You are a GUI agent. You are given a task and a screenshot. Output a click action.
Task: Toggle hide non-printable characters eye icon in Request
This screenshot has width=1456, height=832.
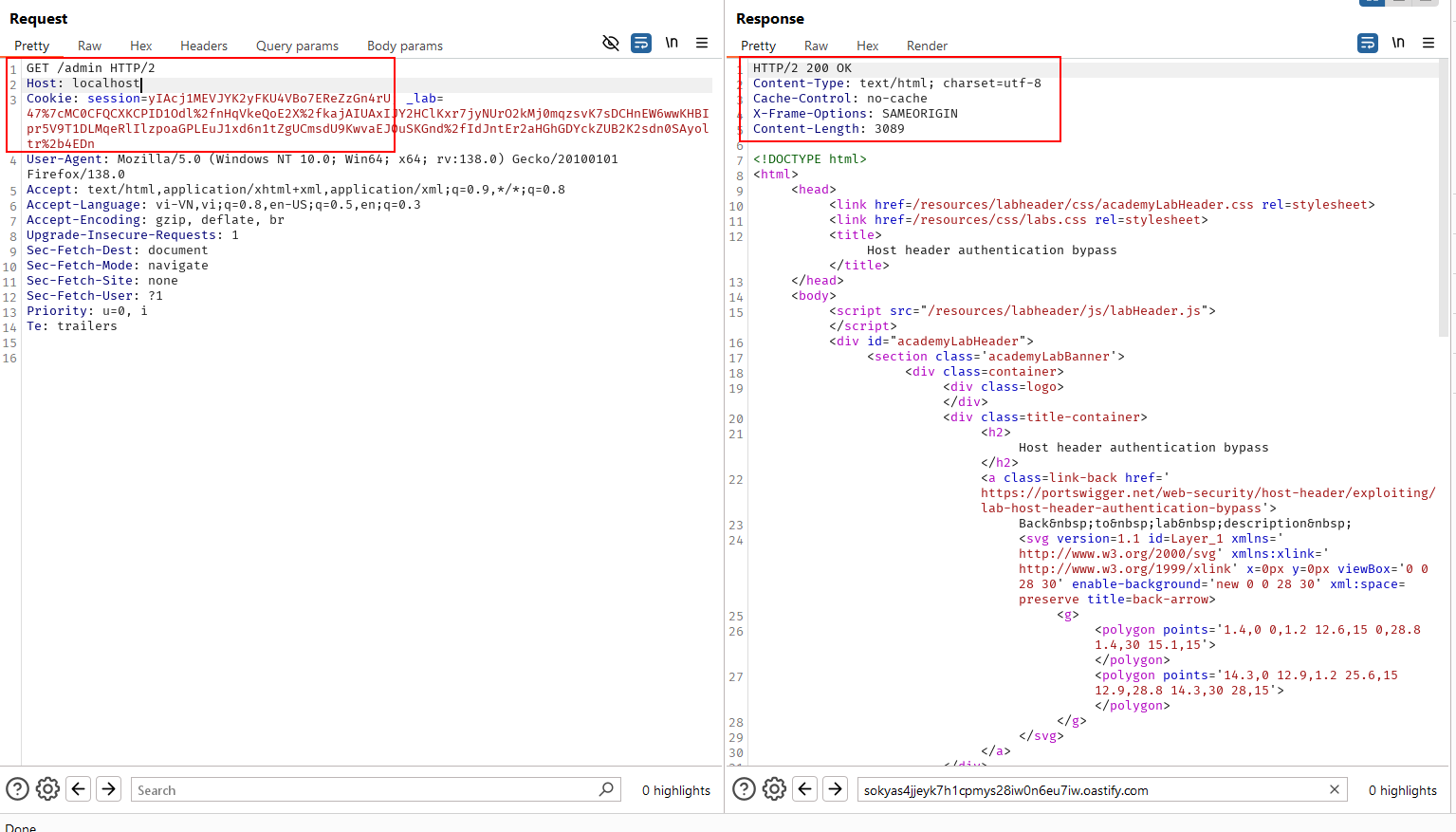pyautogui.click(x=611, y=43)
